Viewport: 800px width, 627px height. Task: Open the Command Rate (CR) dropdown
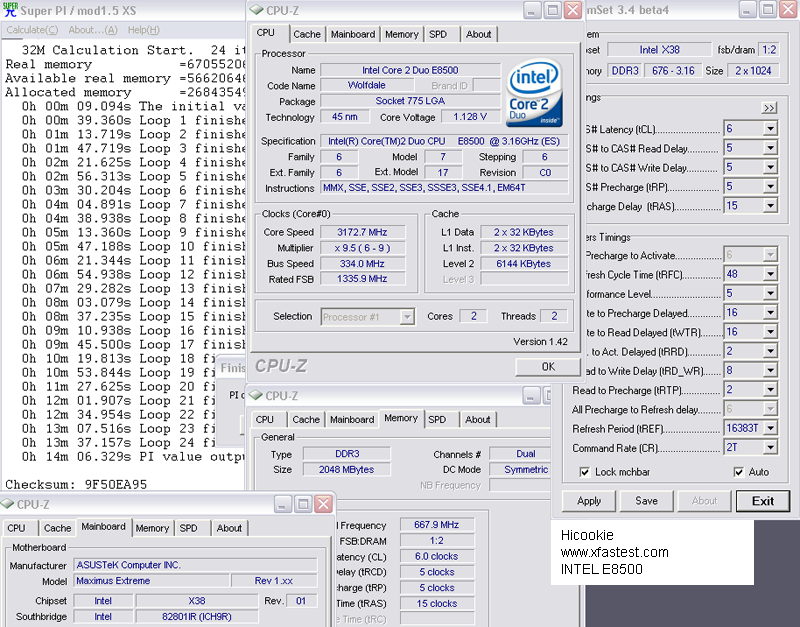pos(770,448)
